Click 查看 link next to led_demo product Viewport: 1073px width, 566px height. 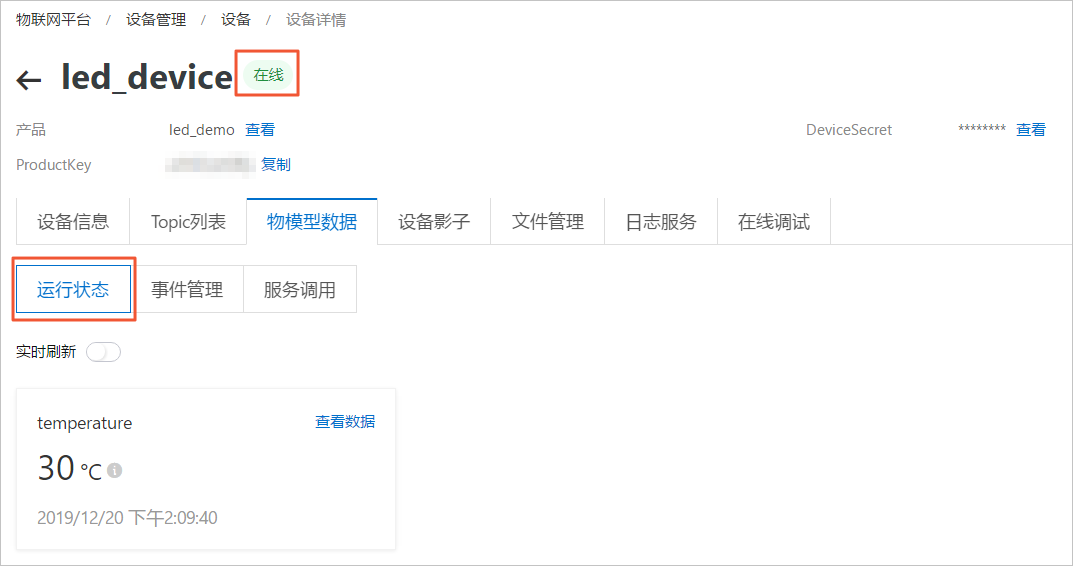click(x=260, y=129)
